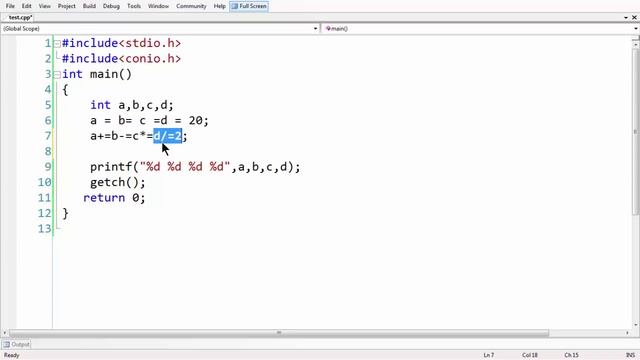Open the Output panel tab
640x360 pixels.
coord(16,344)
